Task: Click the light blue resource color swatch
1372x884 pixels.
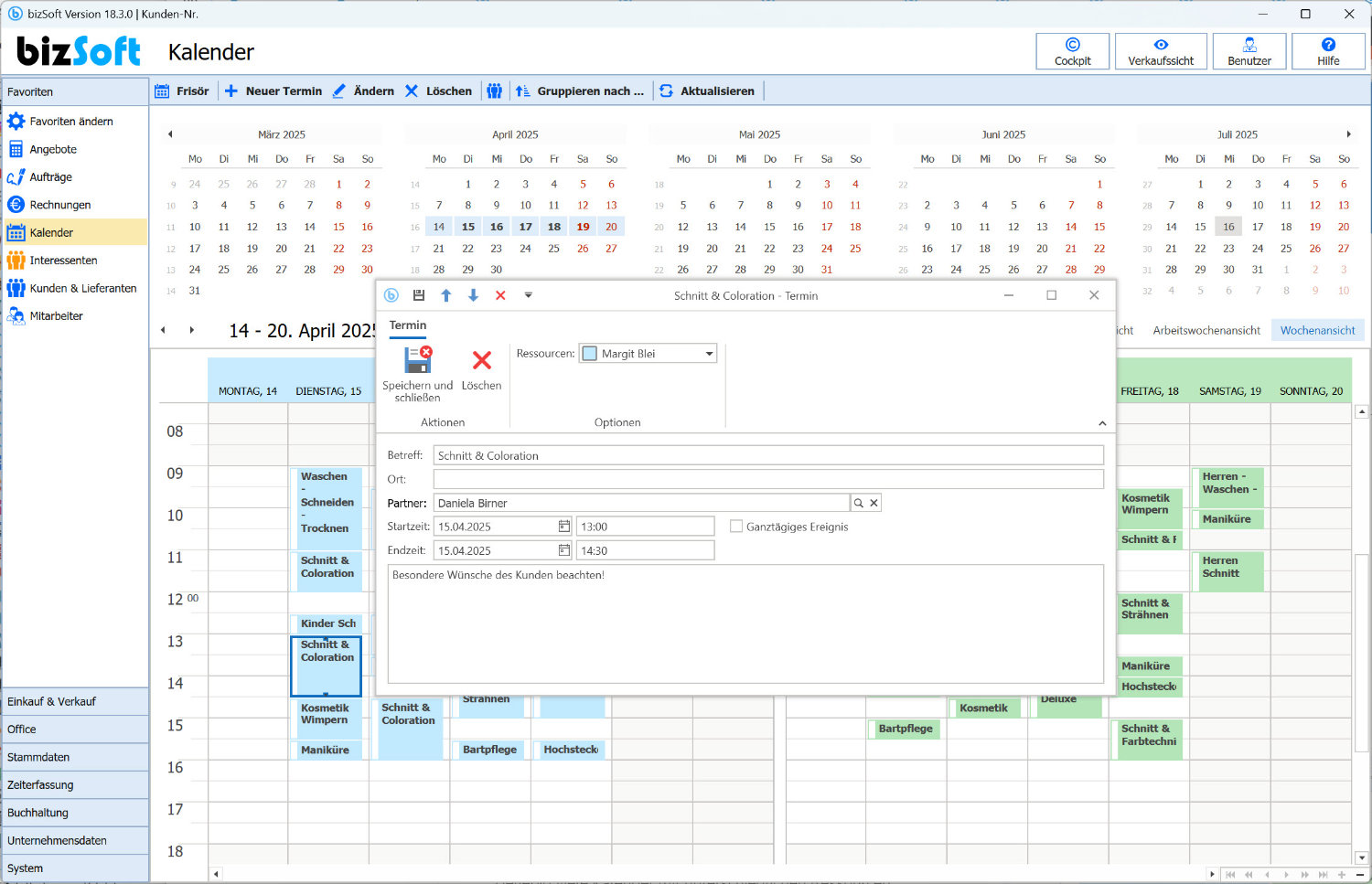Action: [590, 354]
